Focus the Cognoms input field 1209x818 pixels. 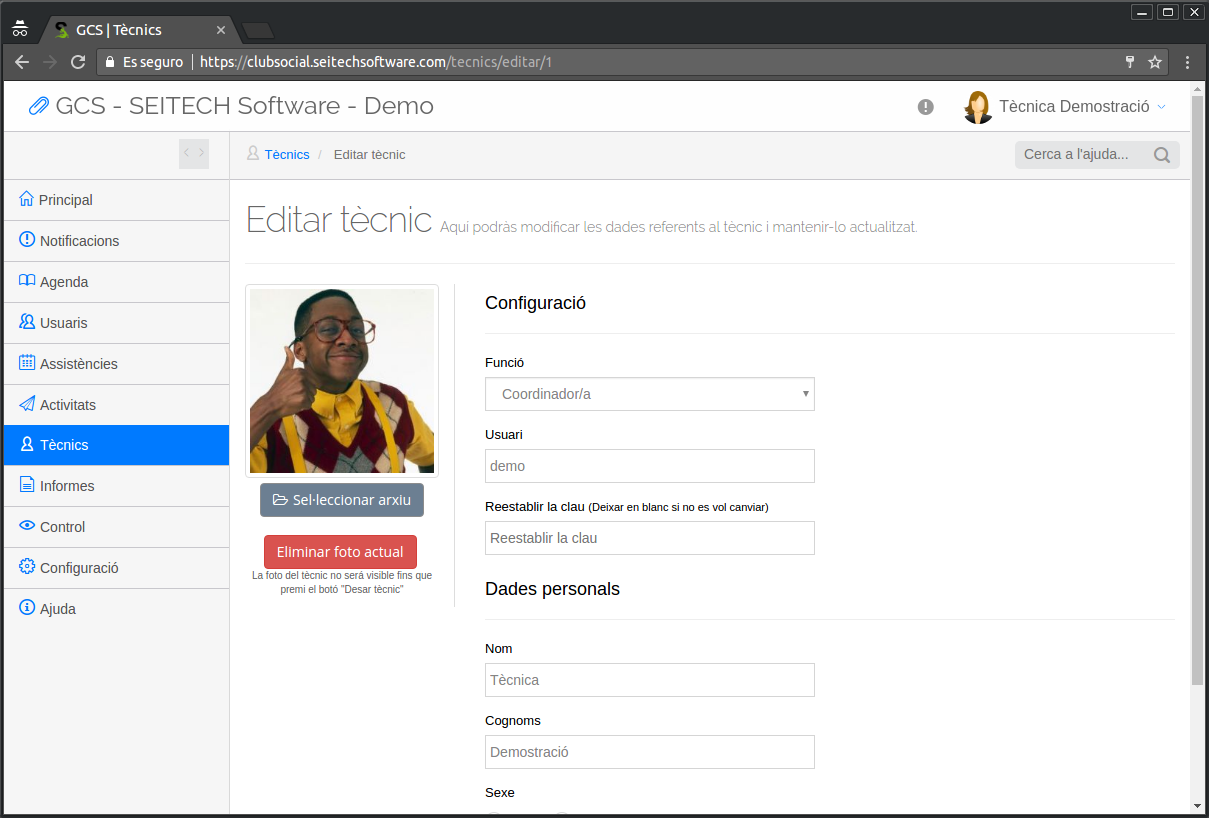tap(650, 752)
